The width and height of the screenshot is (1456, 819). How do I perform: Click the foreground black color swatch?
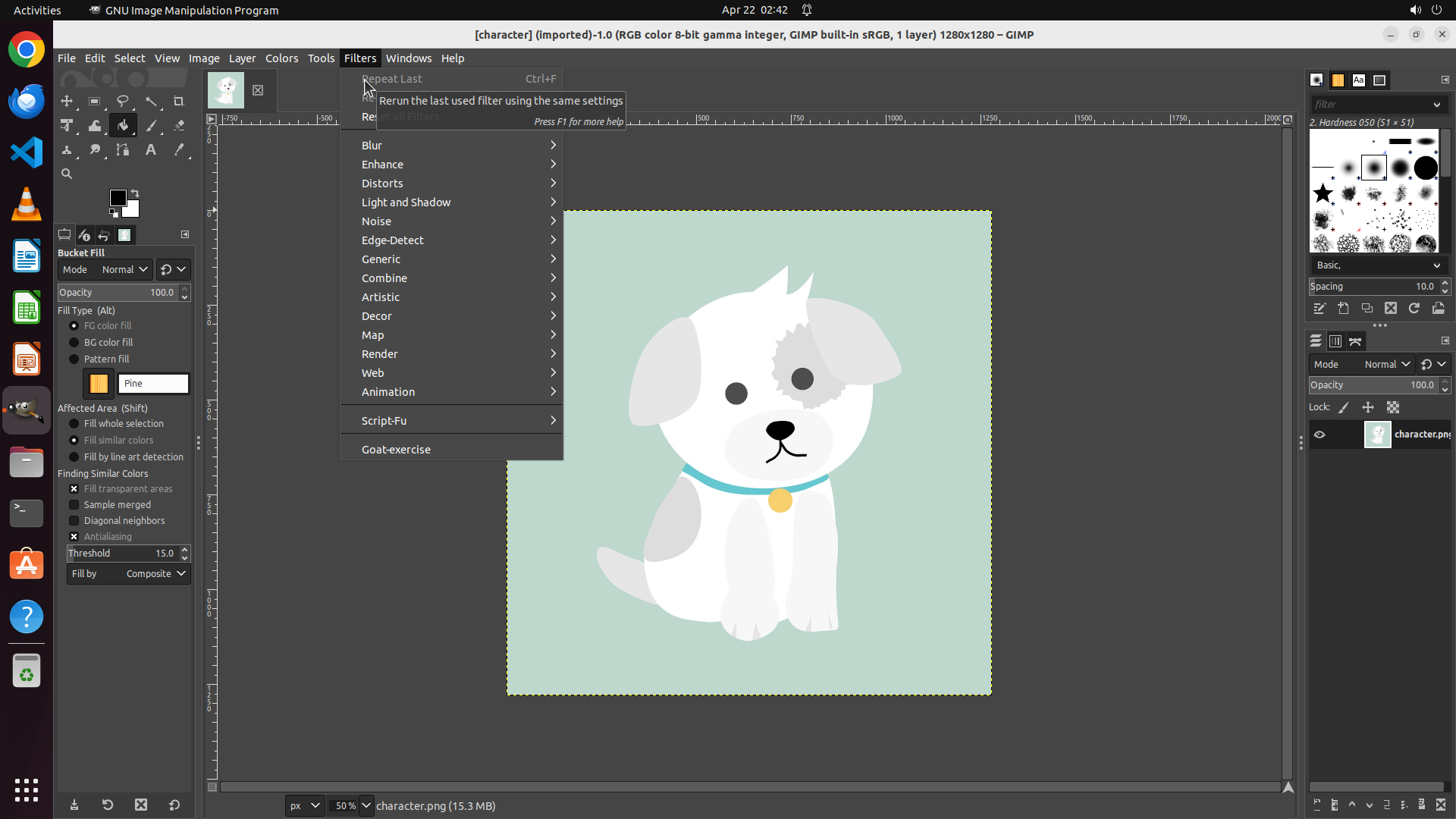(118, 197)
